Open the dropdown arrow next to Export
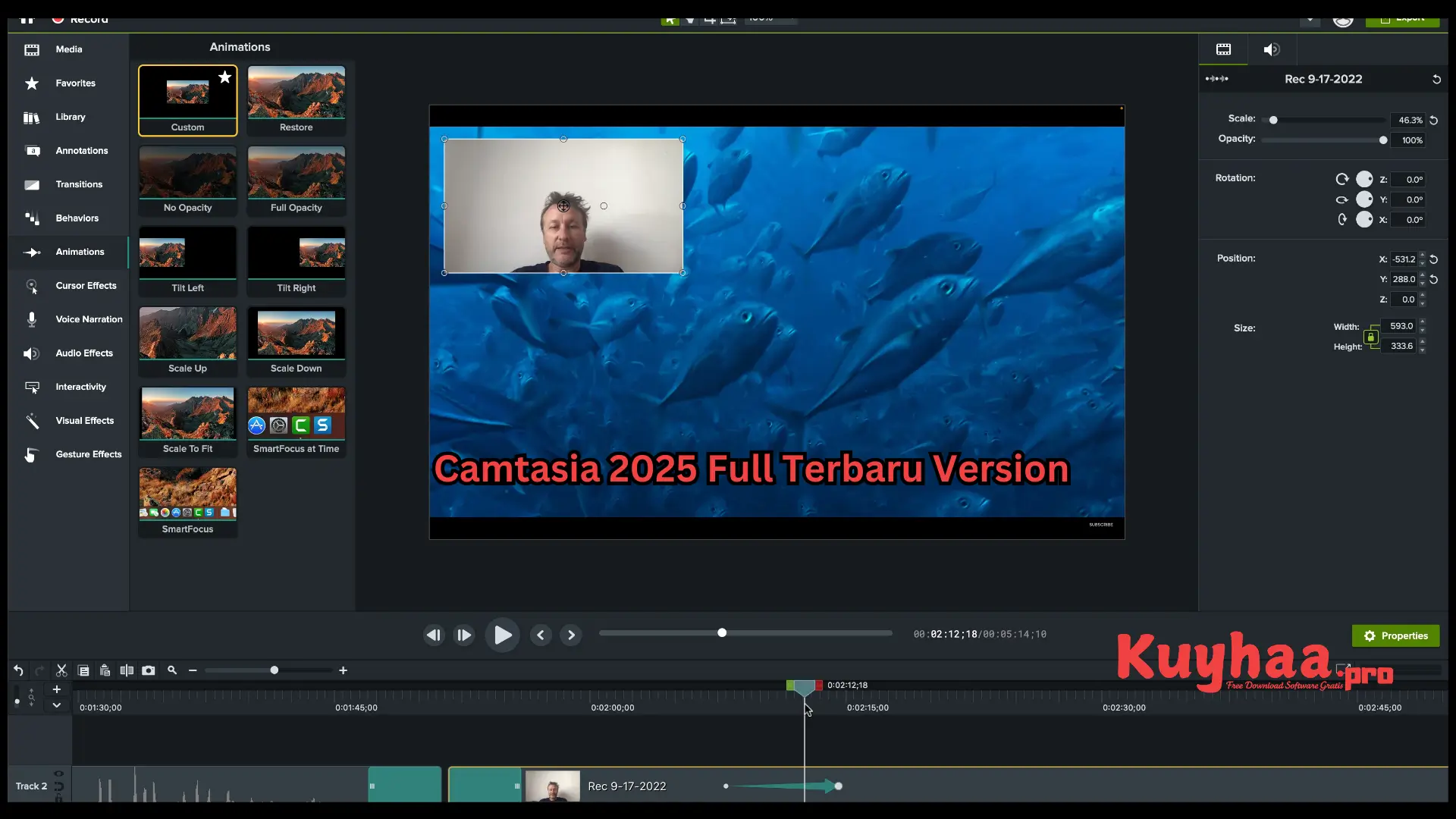Screen dimensions: 1456x819 1310,21
